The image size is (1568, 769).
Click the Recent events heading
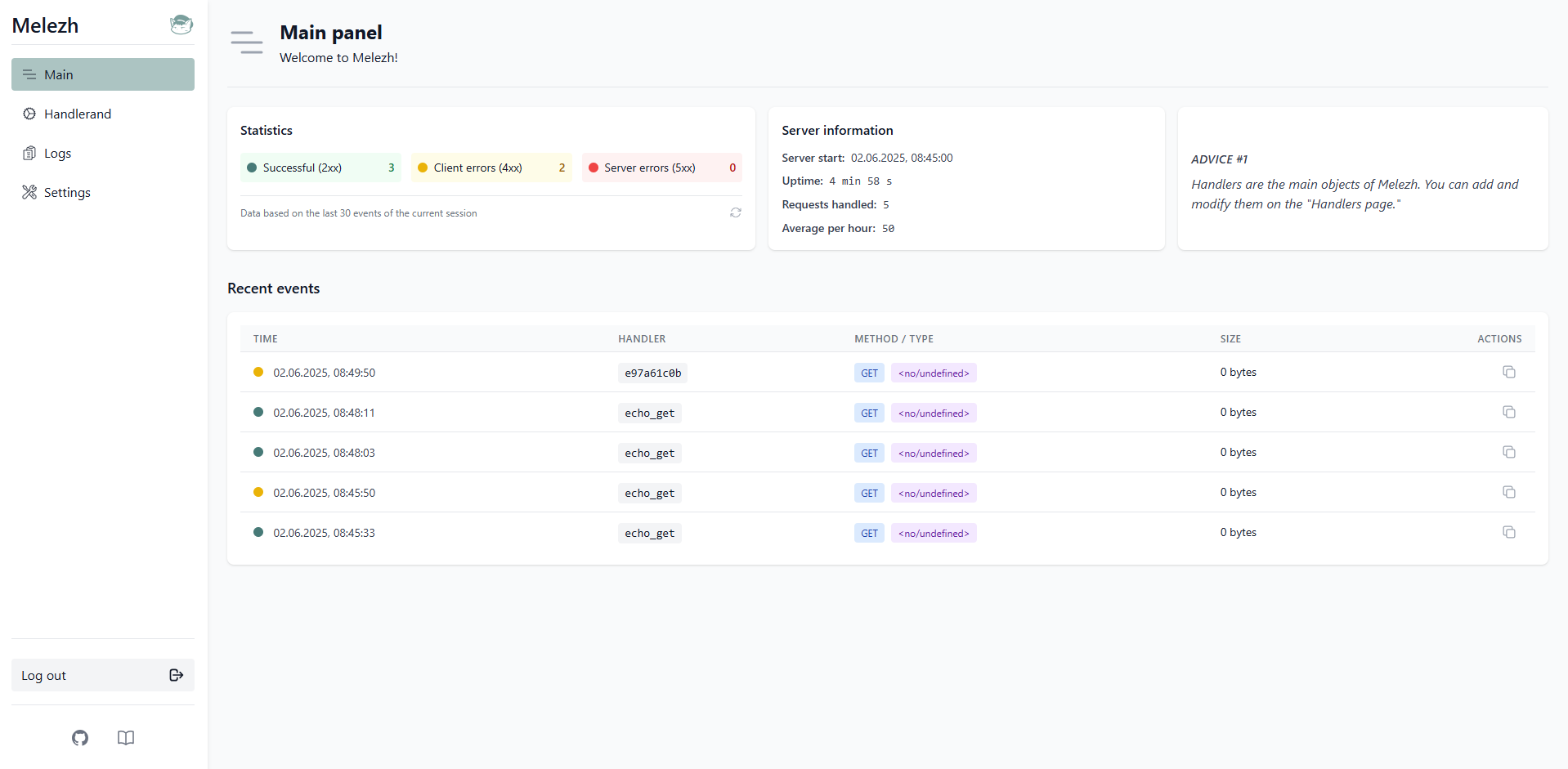tap(274, 288)
